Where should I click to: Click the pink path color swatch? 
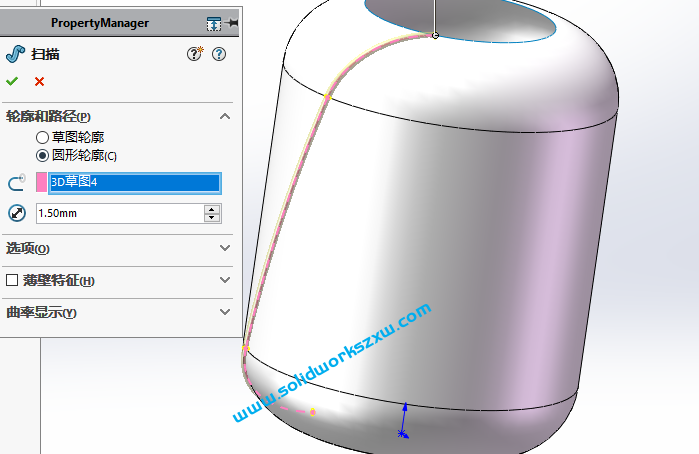41,182
